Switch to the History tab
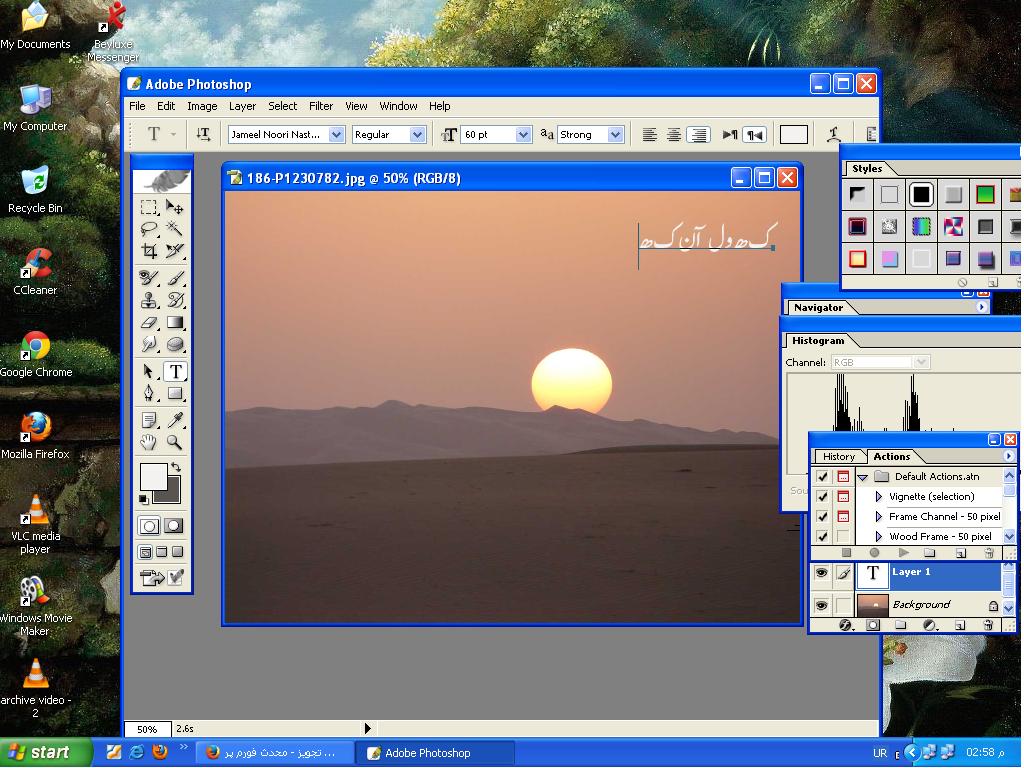 839,456
